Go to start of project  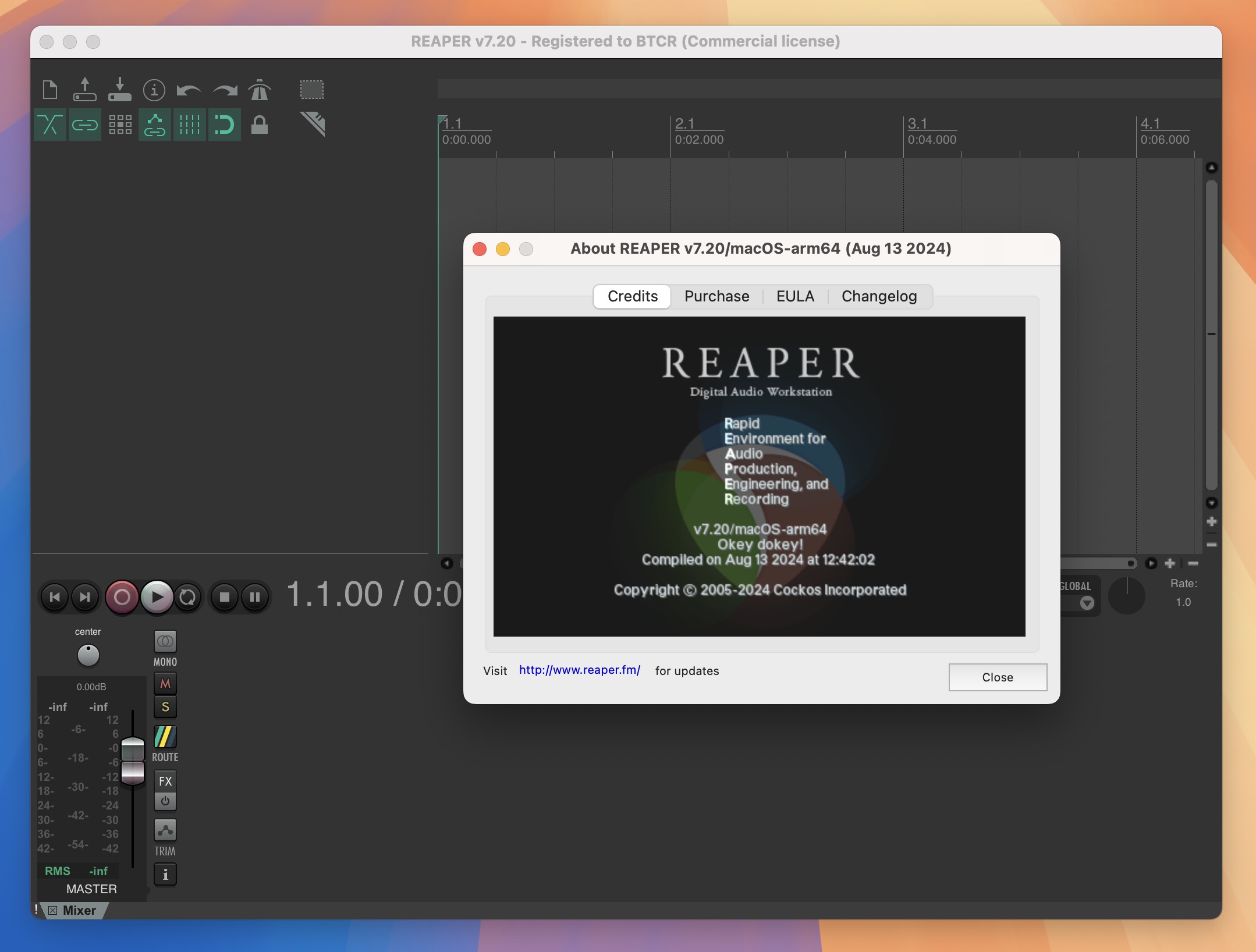(55, 597)
